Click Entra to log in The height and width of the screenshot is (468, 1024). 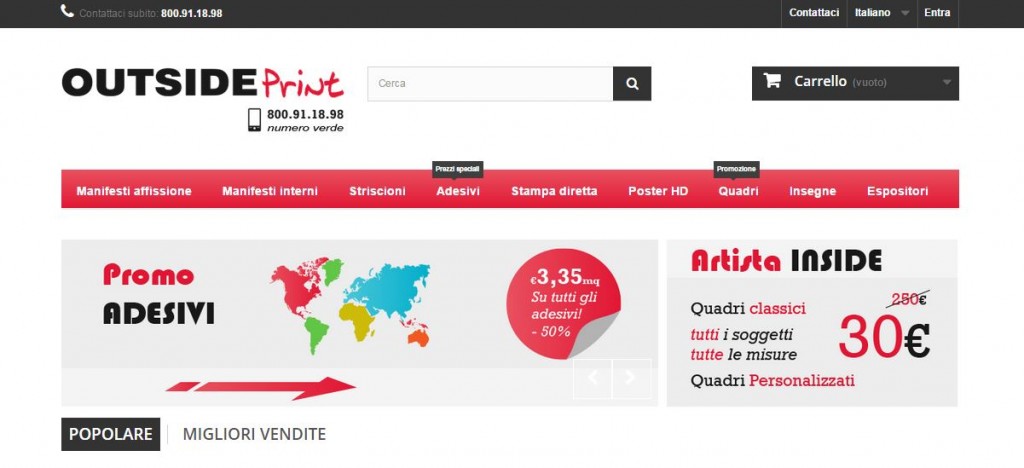click(937, 13)
